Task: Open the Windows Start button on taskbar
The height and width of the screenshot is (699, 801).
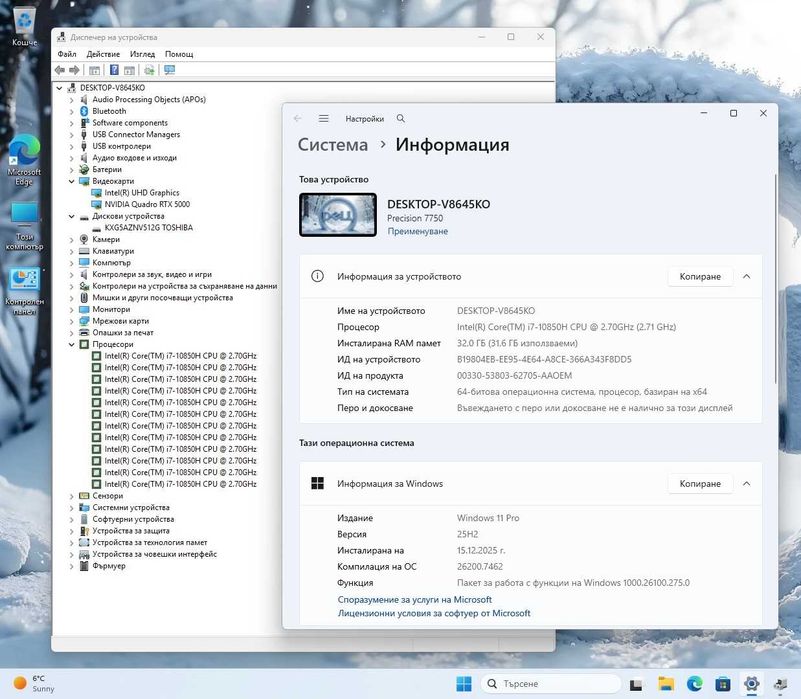Action: [464, 684]
